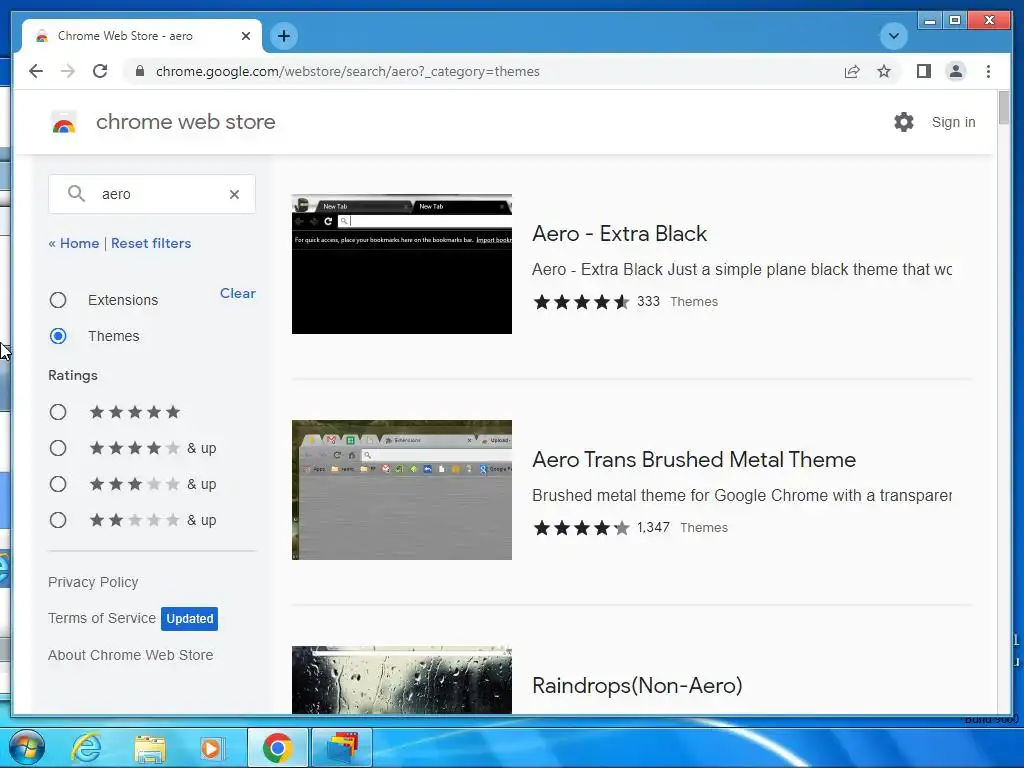
Task: Click the Updated badge
Action: (189, 618)
